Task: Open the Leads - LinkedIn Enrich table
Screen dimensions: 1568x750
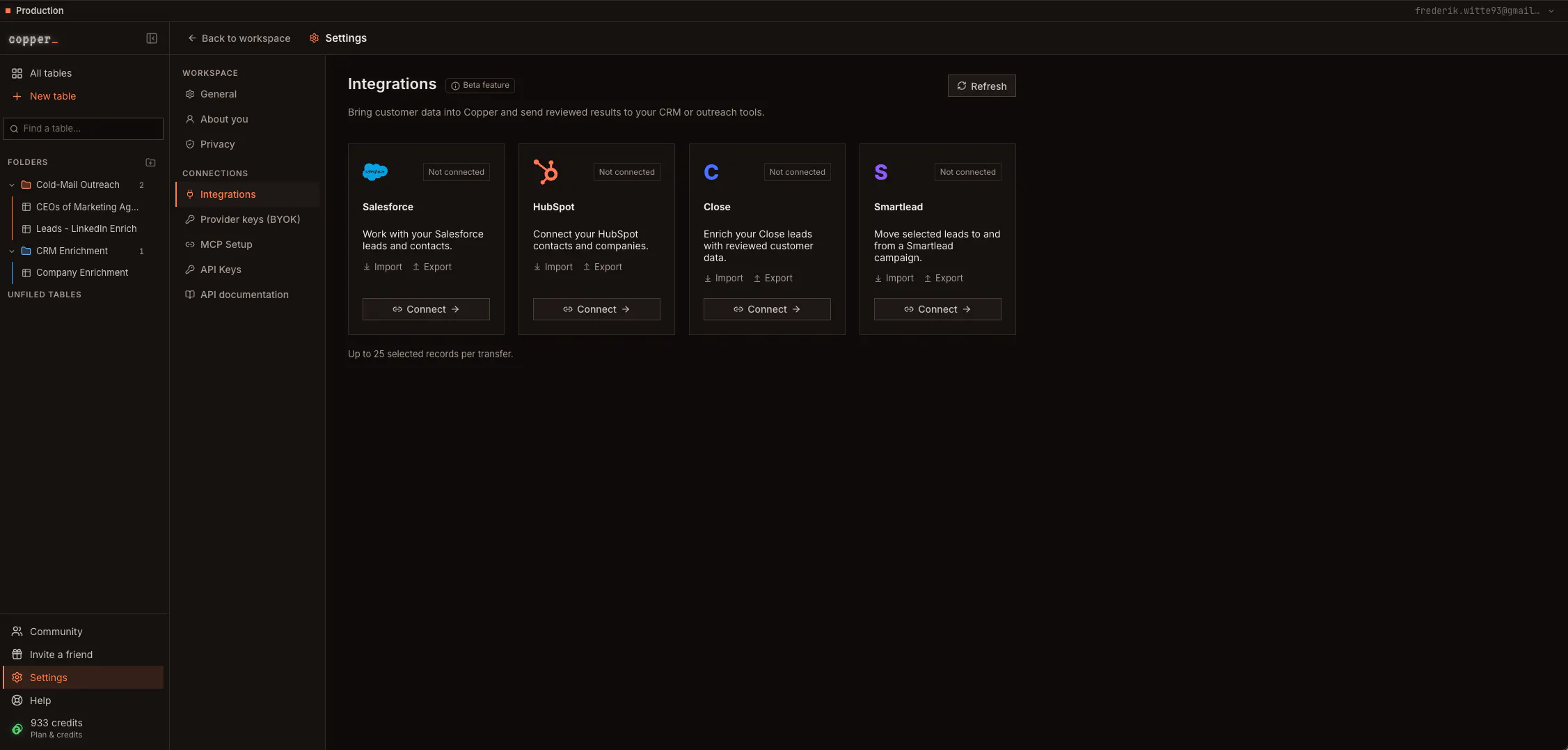Action: [x=87, y=228]
